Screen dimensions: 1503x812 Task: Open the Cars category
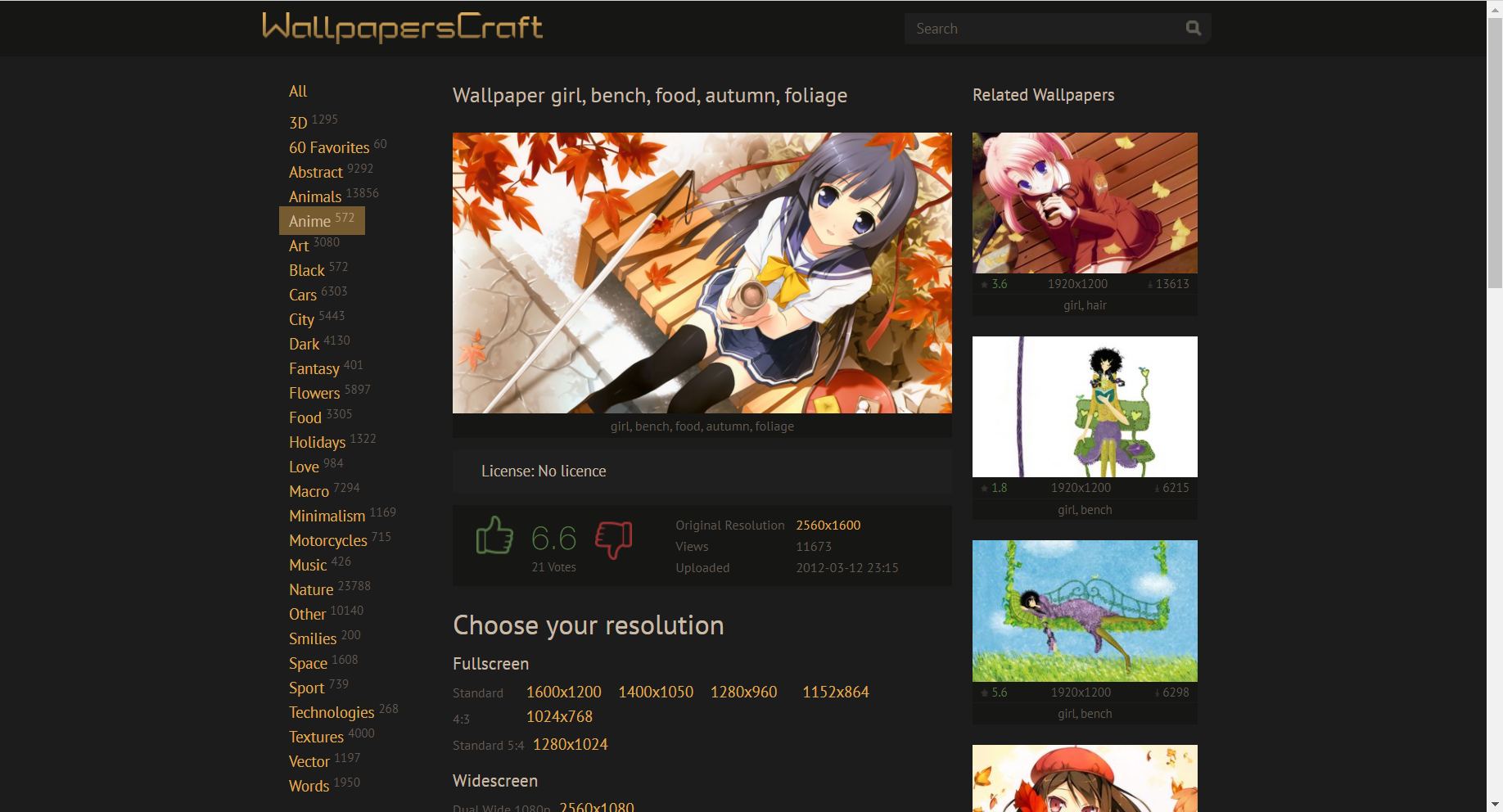pyautogui.click(x=303, y=295)
